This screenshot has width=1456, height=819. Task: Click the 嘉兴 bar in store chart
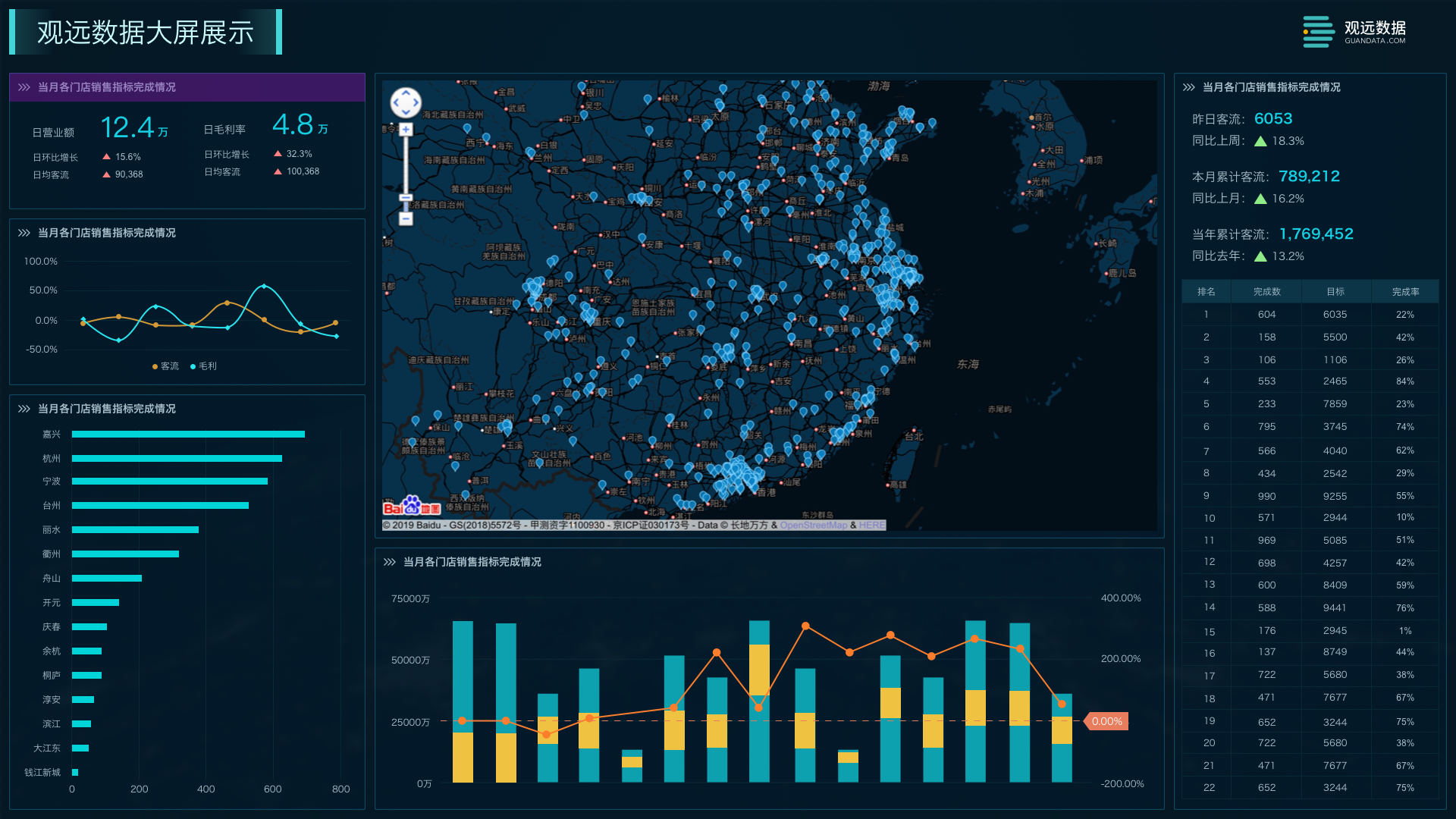(188, 435)
